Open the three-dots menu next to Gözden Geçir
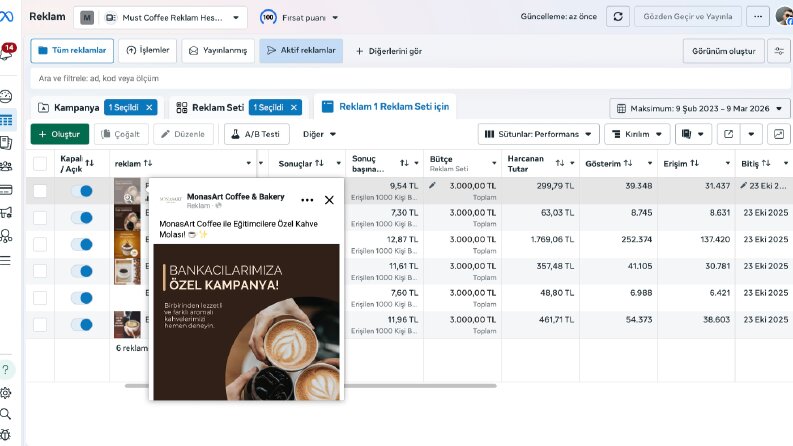Image resolution: width=793 pixels, height=446 pixels. click(x=758, y=17)
